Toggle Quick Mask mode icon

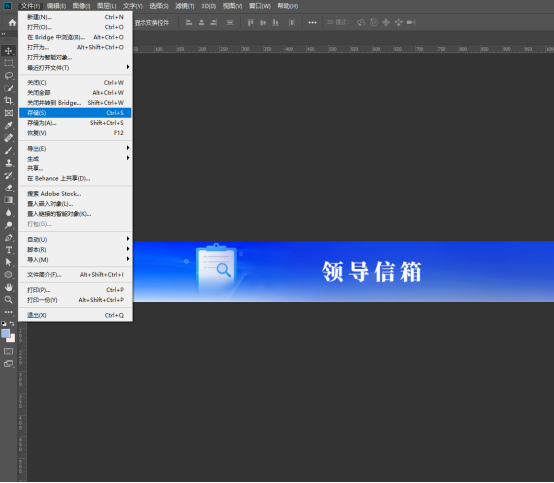tap(8, 351)
